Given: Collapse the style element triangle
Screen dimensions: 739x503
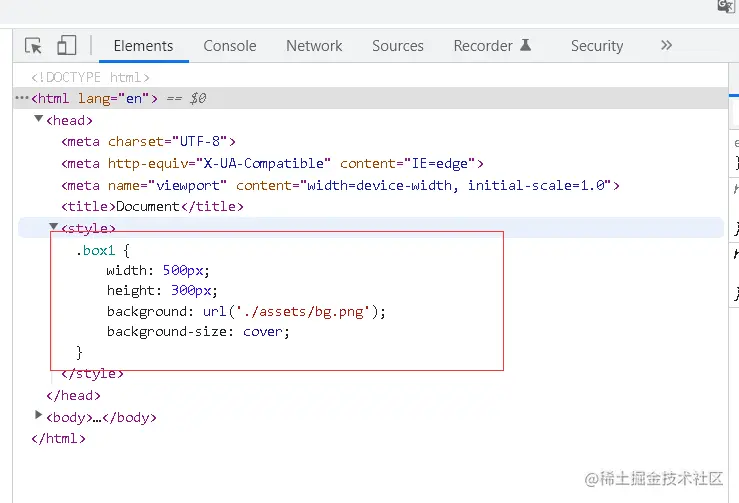Looking at the screenshot, I should point(54,227).
